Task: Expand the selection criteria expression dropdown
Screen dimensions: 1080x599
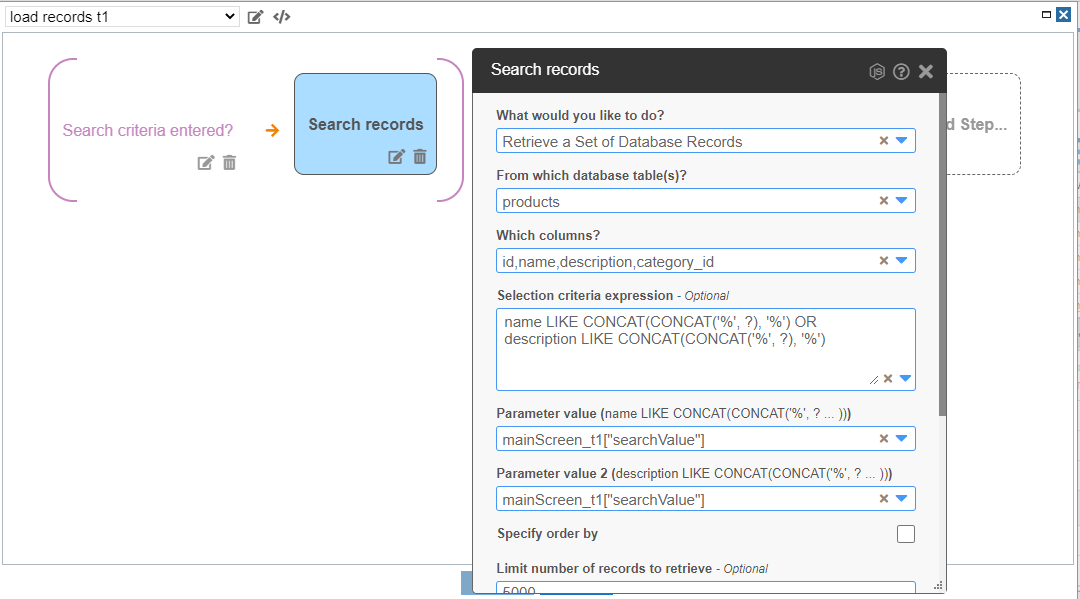Action: [x=906, y=379]
